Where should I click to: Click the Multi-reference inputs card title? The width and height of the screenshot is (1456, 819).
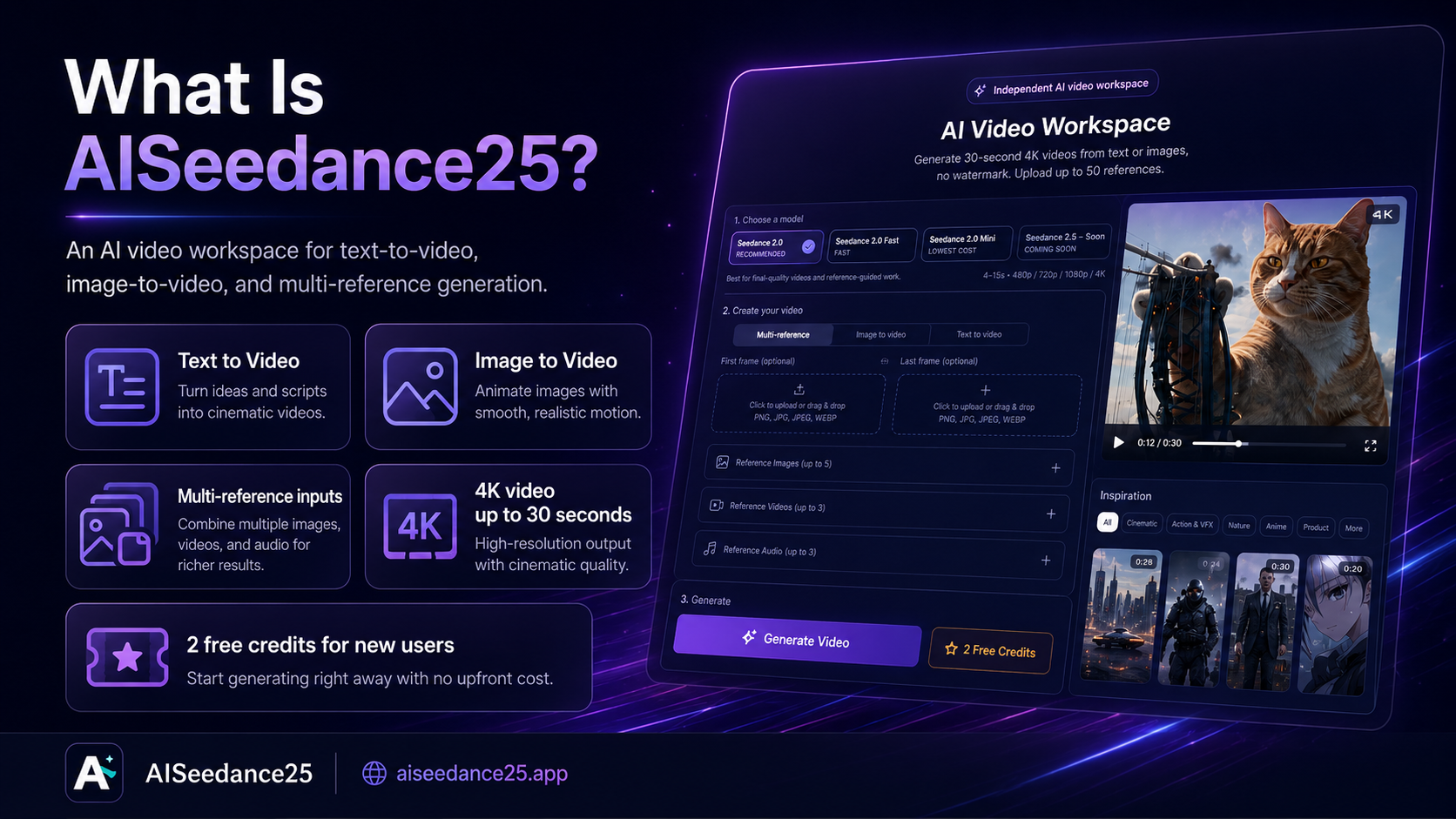click(x=260, y=496)
